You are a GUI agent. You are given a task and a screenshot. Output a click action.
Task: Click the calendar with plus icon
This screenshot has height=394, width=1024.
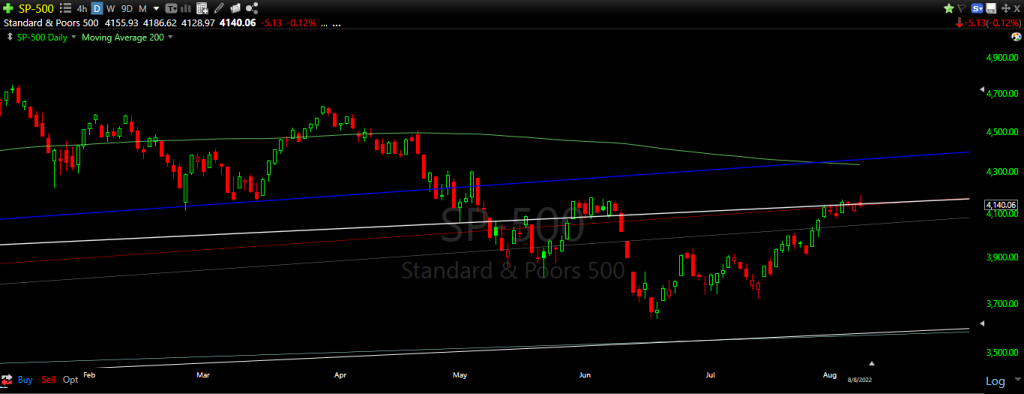coord(202,8)
